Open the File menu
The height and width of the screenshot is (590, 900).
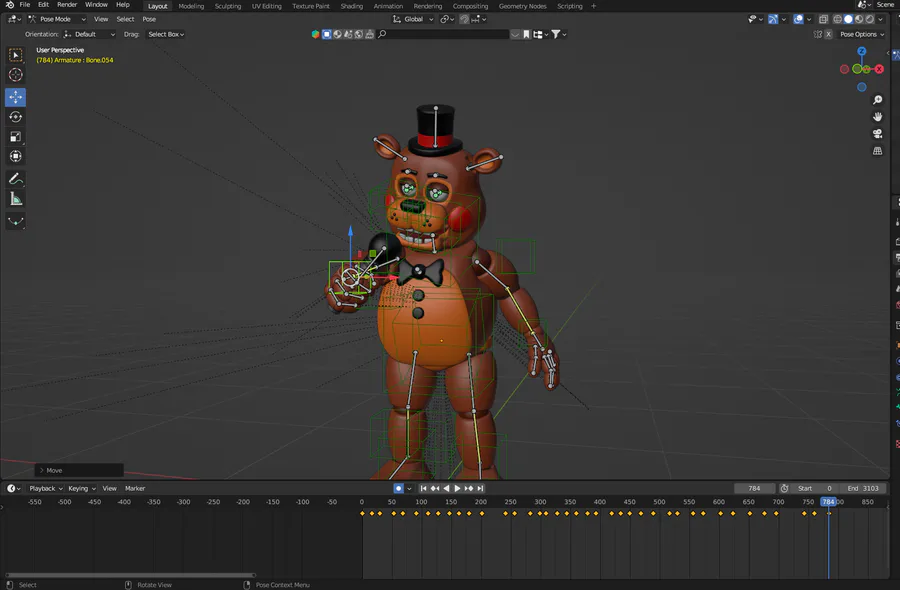[25, 5]
